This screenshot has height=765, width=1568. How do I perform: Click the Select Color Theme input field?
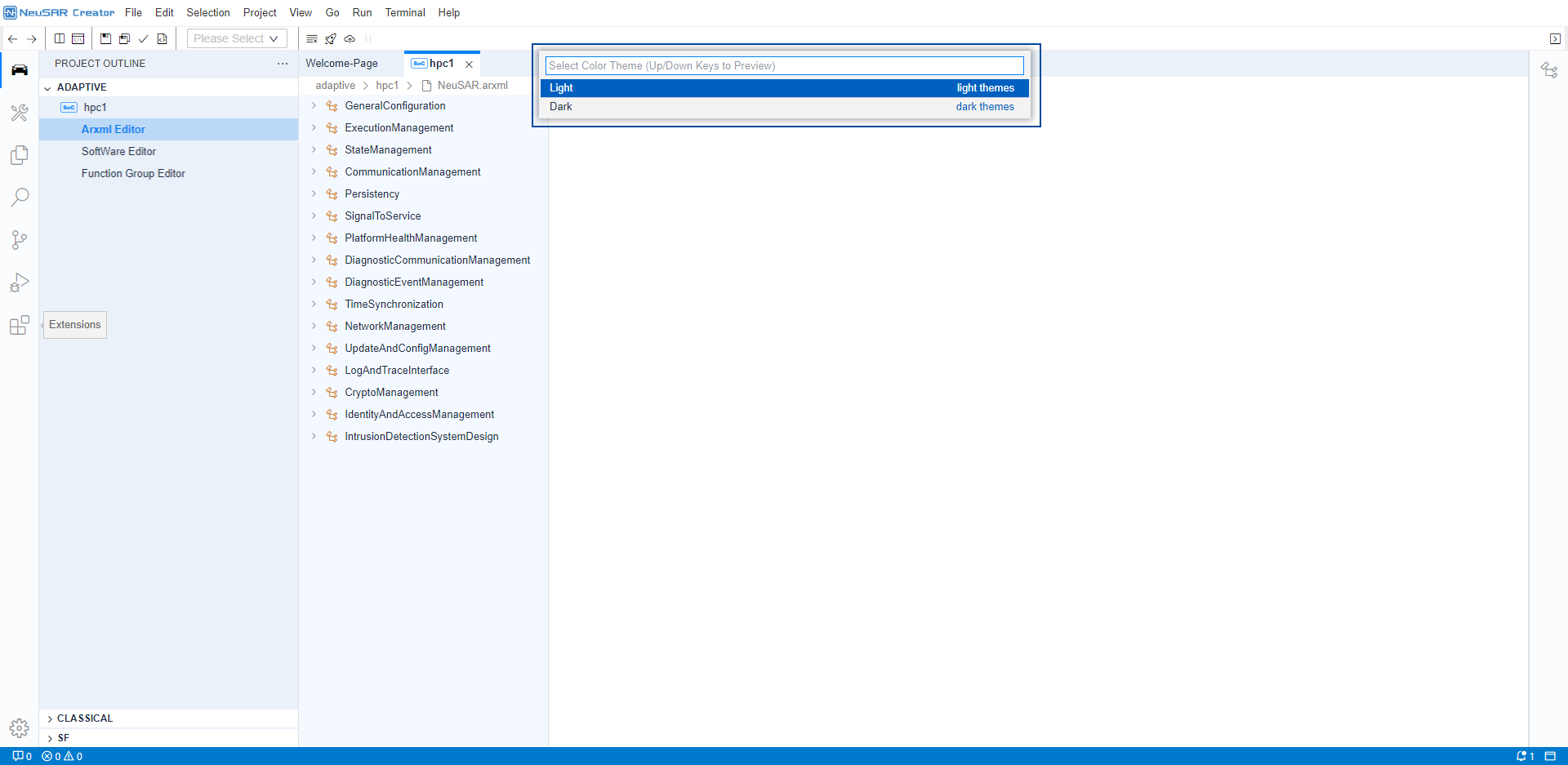pyautogui.click(x=784, y=65)
